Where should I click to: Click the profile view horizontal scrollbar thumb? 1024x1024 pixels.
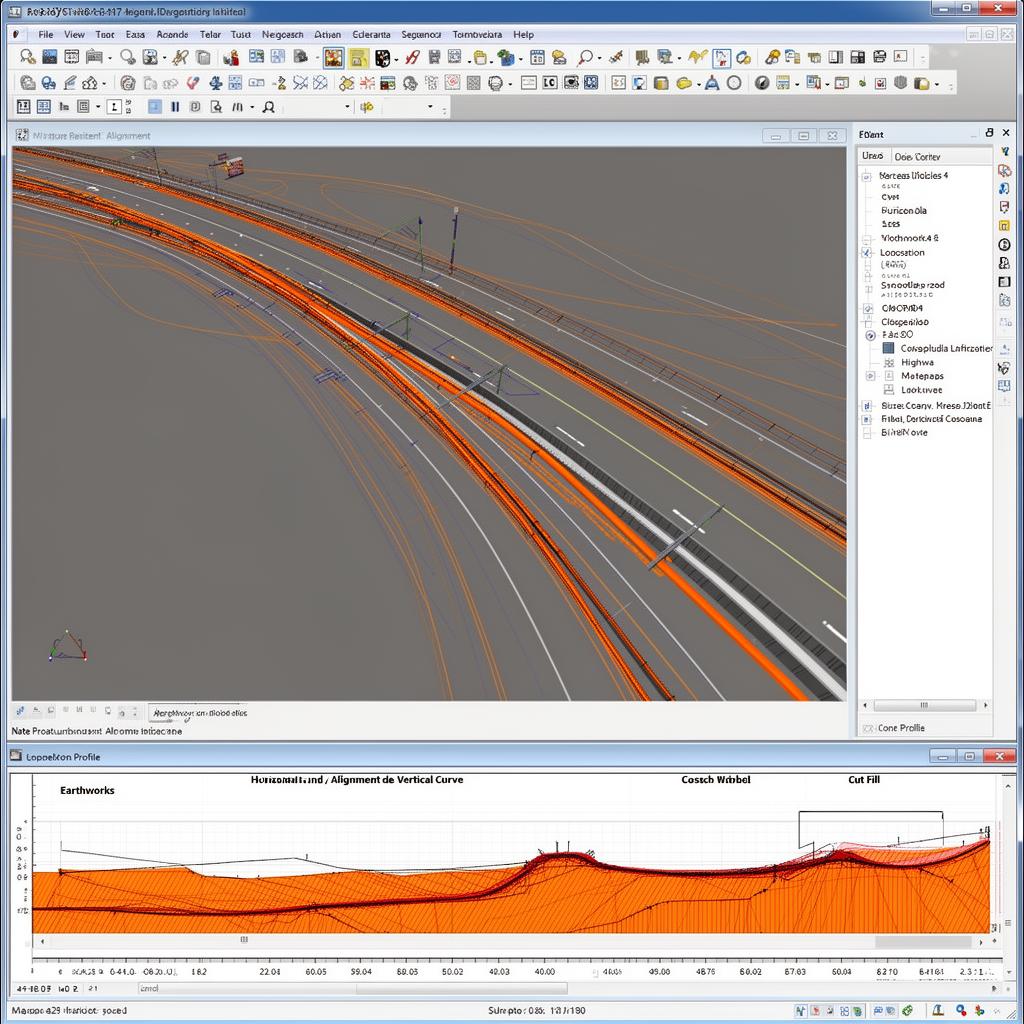coord(244,940)
